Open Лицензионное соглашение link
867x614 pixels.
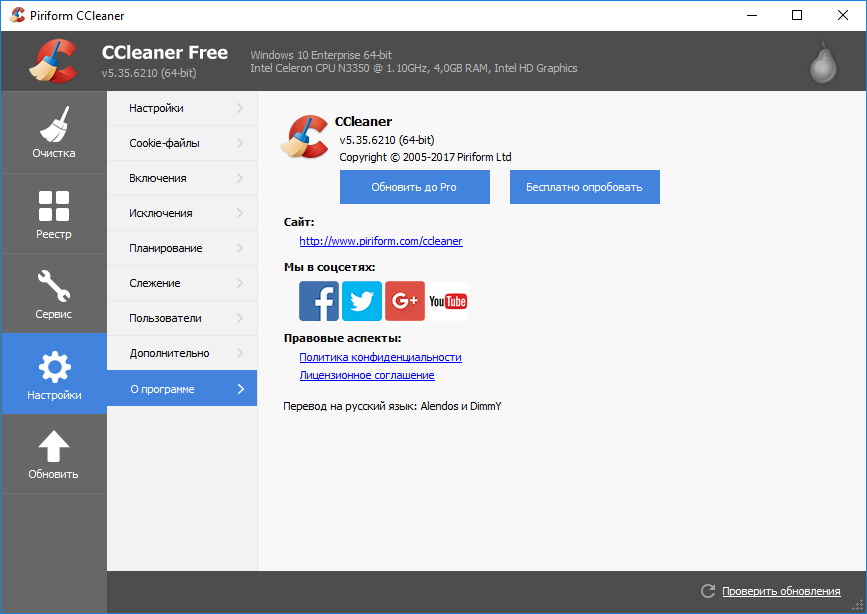(x=367, y=375)
